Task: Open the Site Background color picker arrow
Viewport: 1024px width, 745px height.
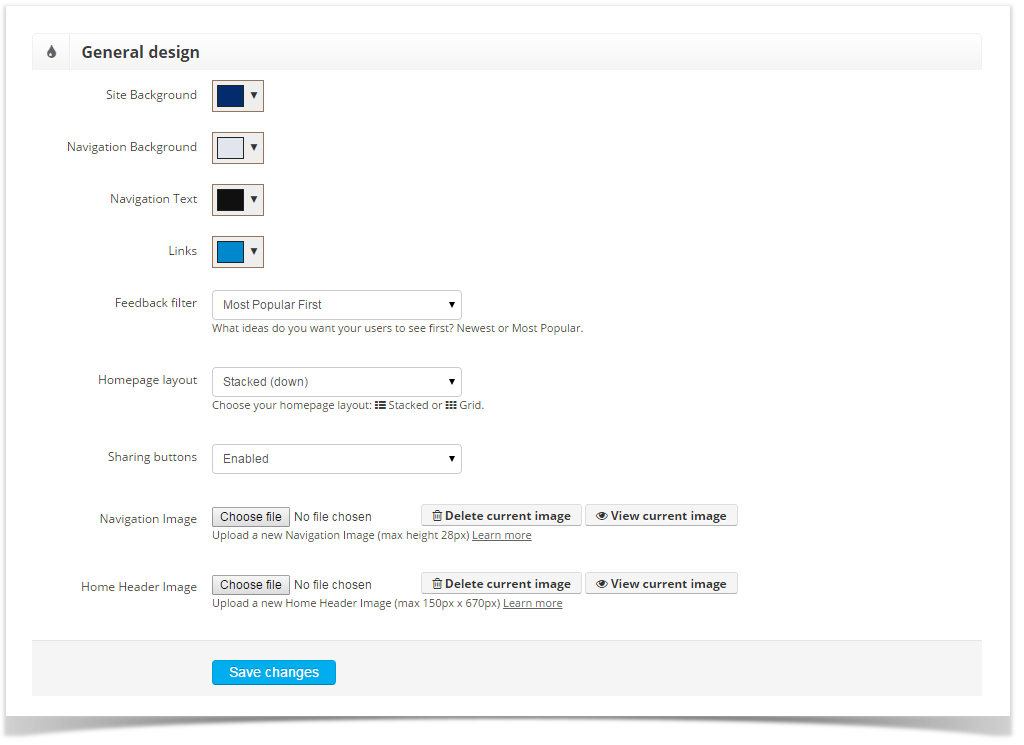Action: [254, 95]
